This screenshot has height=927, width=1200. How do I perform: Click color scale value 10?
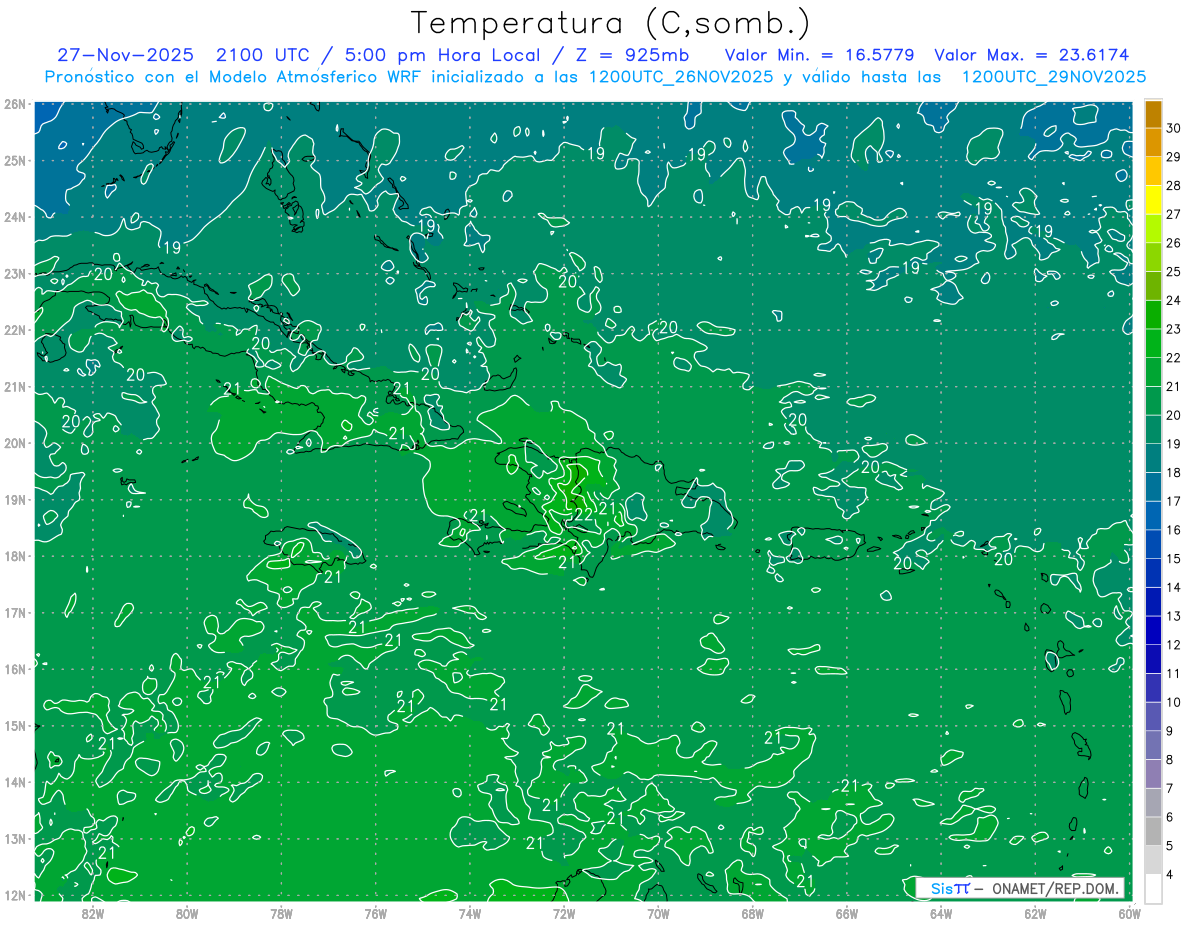pos(1173,702)
